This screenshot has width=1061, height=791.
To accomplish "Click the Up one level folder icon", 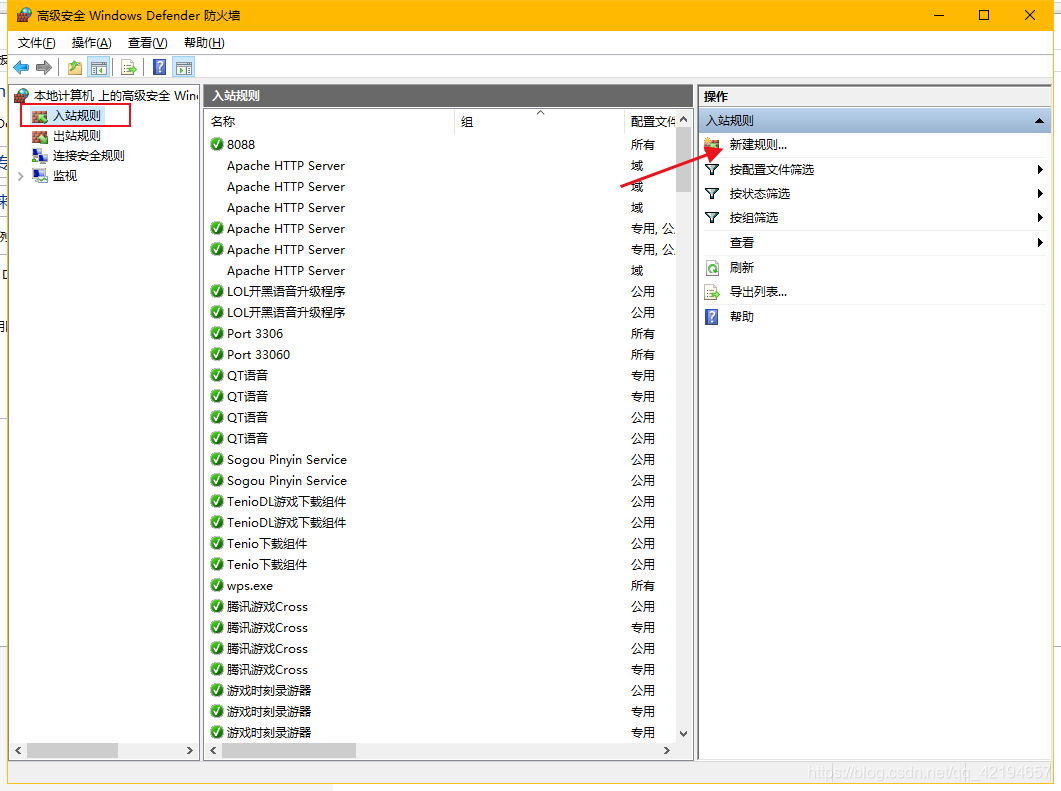I will coord(74,68).
